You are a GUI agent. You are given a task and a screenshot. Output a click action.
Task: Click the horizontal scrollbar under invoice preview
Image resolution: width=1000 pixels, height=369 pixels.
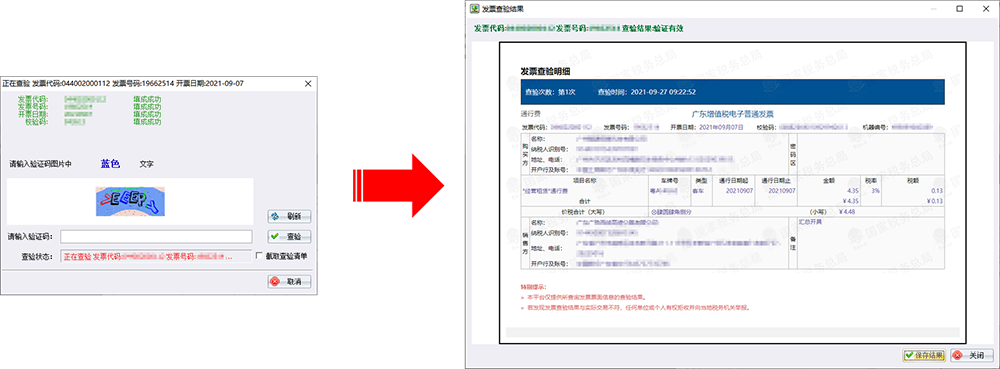tap(732, 332)
